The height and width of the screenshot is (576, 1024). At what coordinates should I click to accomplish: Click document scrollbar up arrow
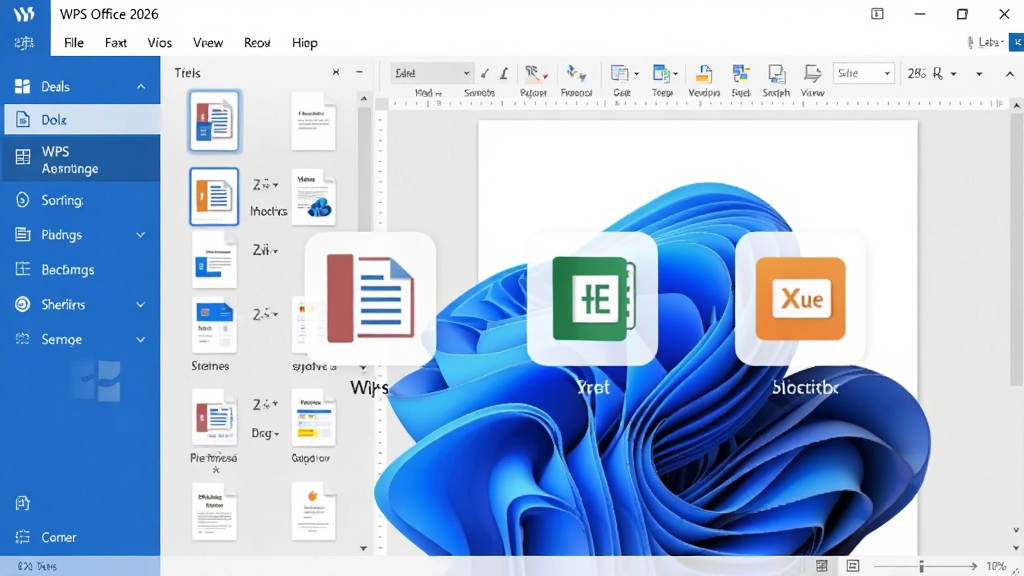[x=1016, y=104]
